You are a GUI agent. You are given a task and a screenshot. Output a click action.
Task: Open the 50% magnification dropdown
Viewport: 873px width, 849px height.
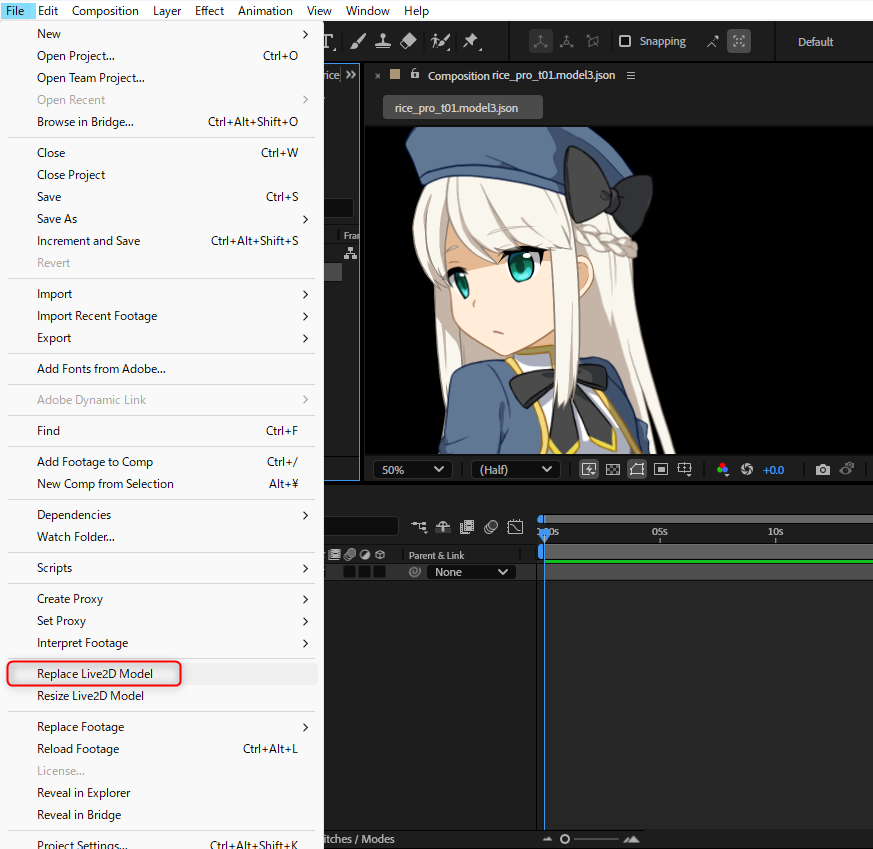(x=412, y=469)
